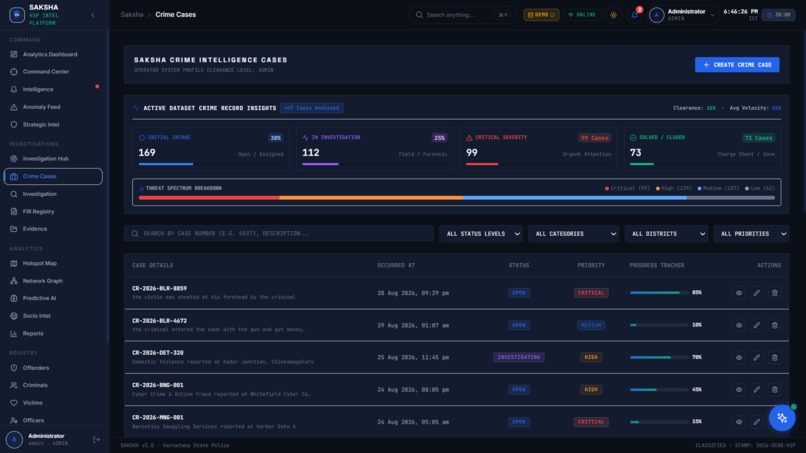806x453 pixels.
Task: Click the red Critical segment of threat bar
Action: [209, 197]
